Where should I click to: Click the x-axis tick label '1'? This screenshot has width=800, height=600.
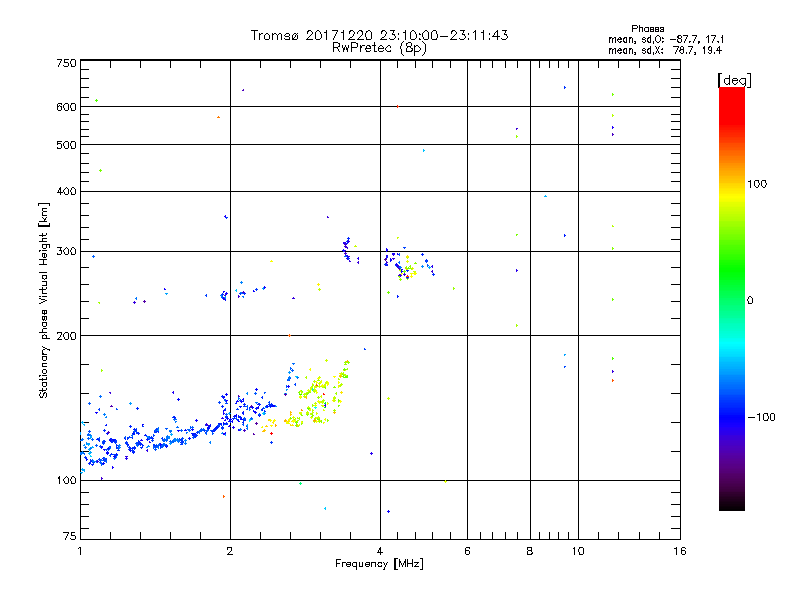click(x=80, y=551)
